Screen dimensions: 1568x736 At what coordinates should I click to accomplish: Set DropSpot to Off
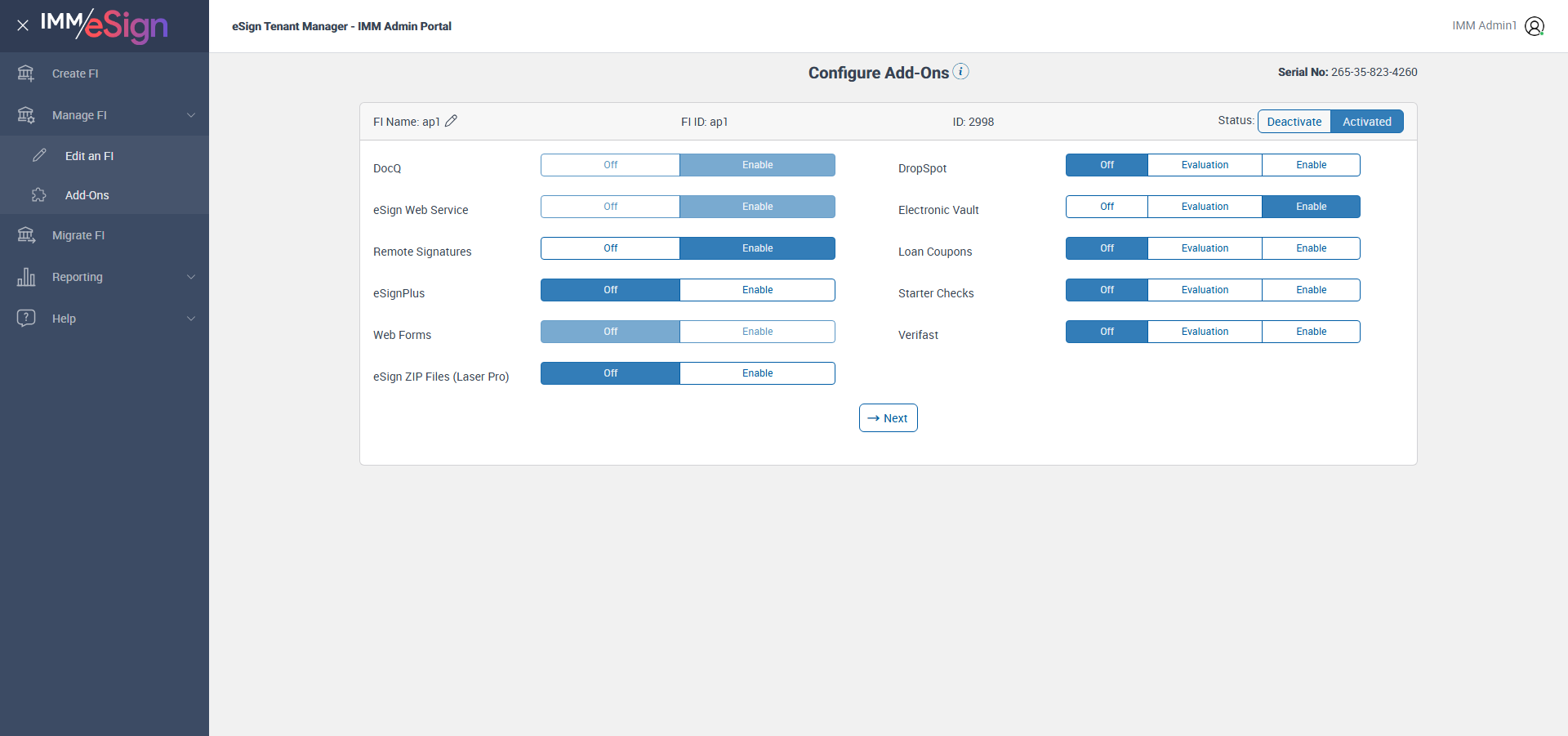(x=1107, y=165)
